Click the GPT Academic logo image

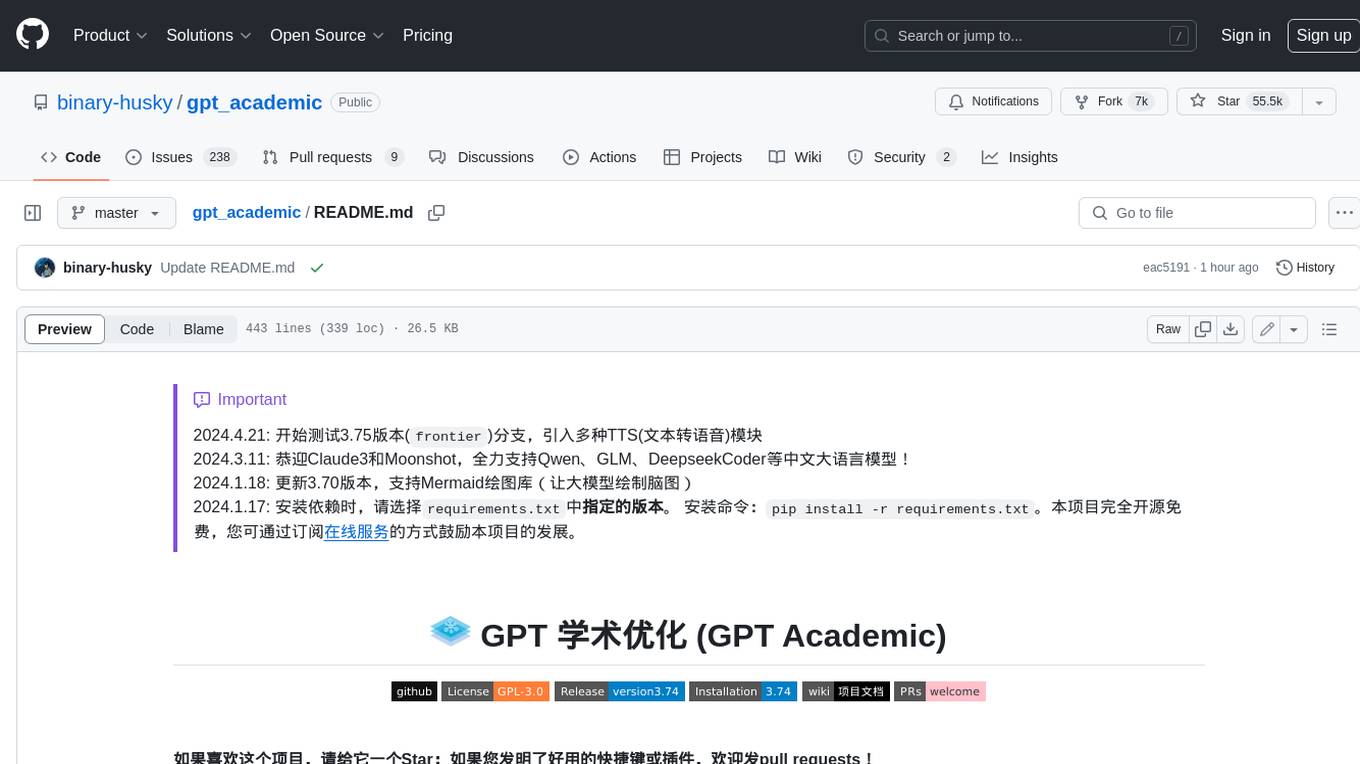point(450,631)
